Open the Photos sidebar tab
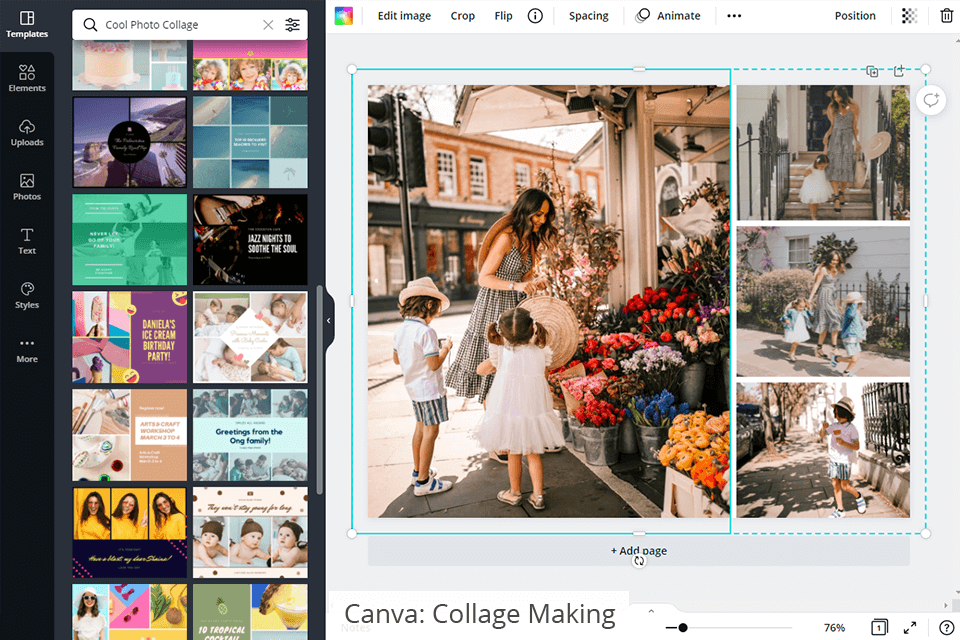Image resolution: width=960 pixels, height=640 pixels. tap(27, 187)
